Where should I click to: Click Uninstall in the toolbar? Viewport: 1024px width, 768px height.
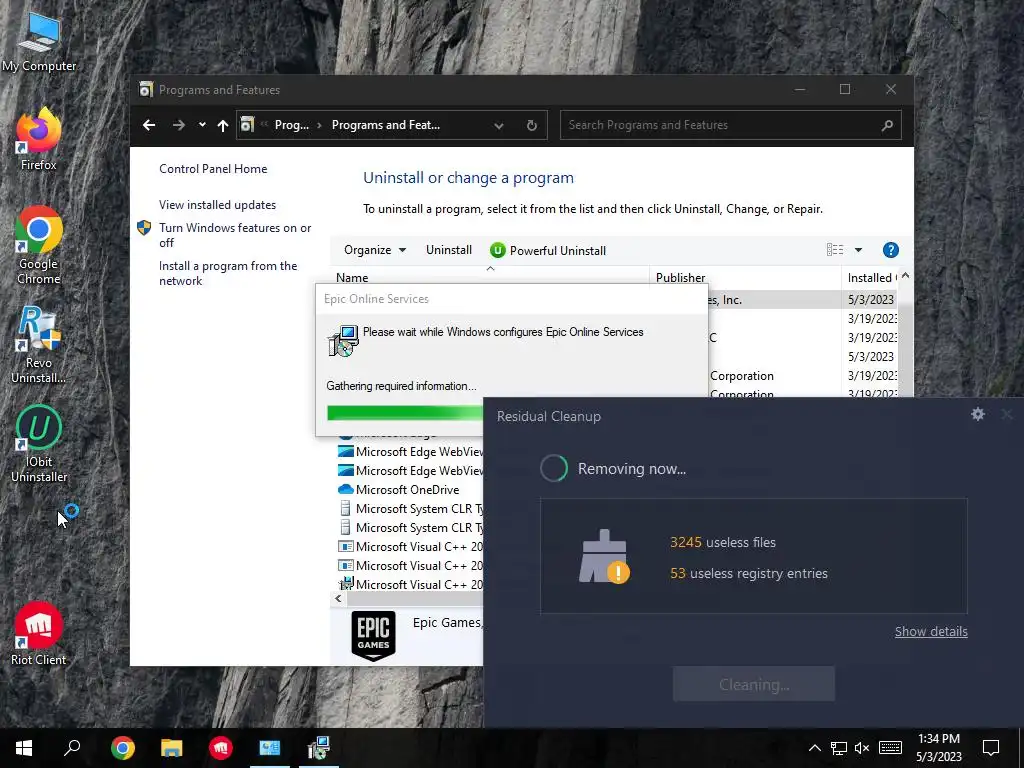pos(449,250)
